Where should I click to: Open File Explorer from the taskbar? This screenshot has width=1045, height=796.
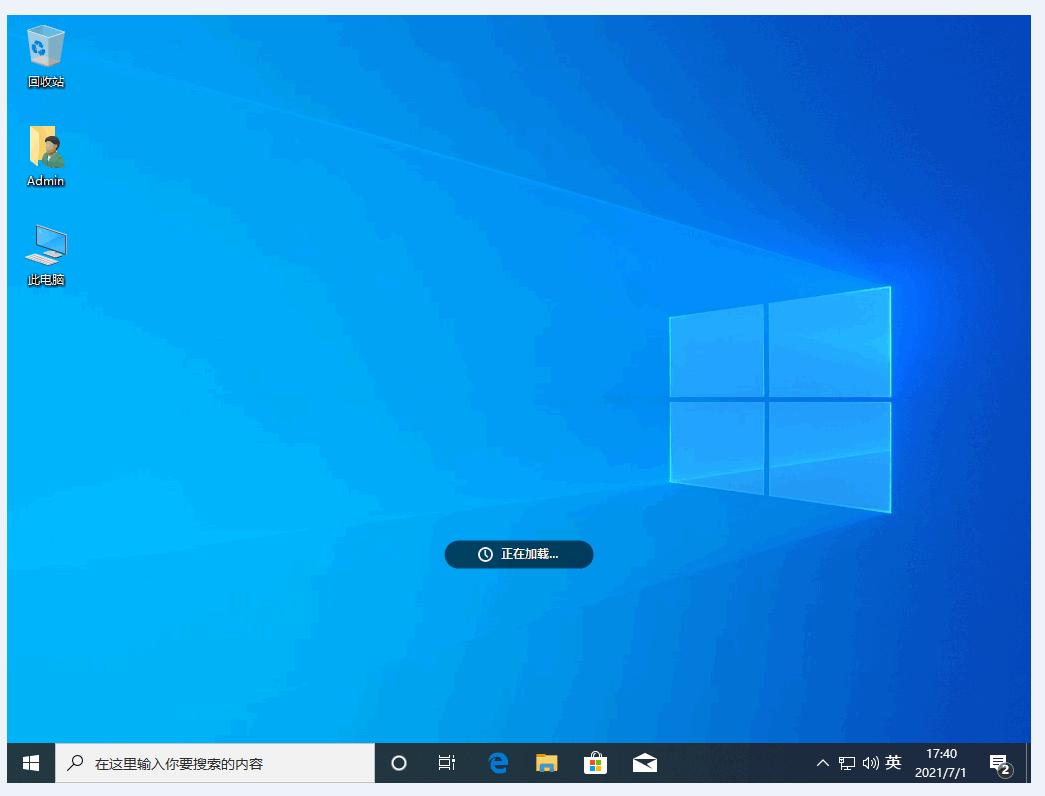[546, 763]
